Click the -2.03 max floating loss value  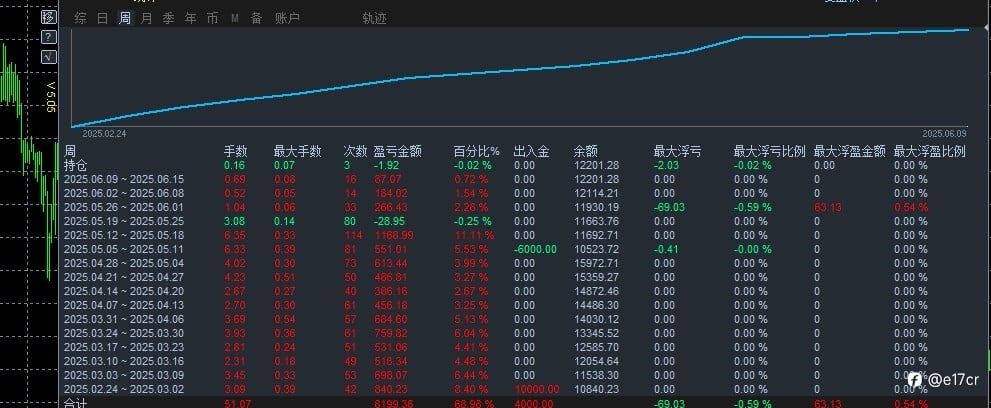(x=665, y=165)
